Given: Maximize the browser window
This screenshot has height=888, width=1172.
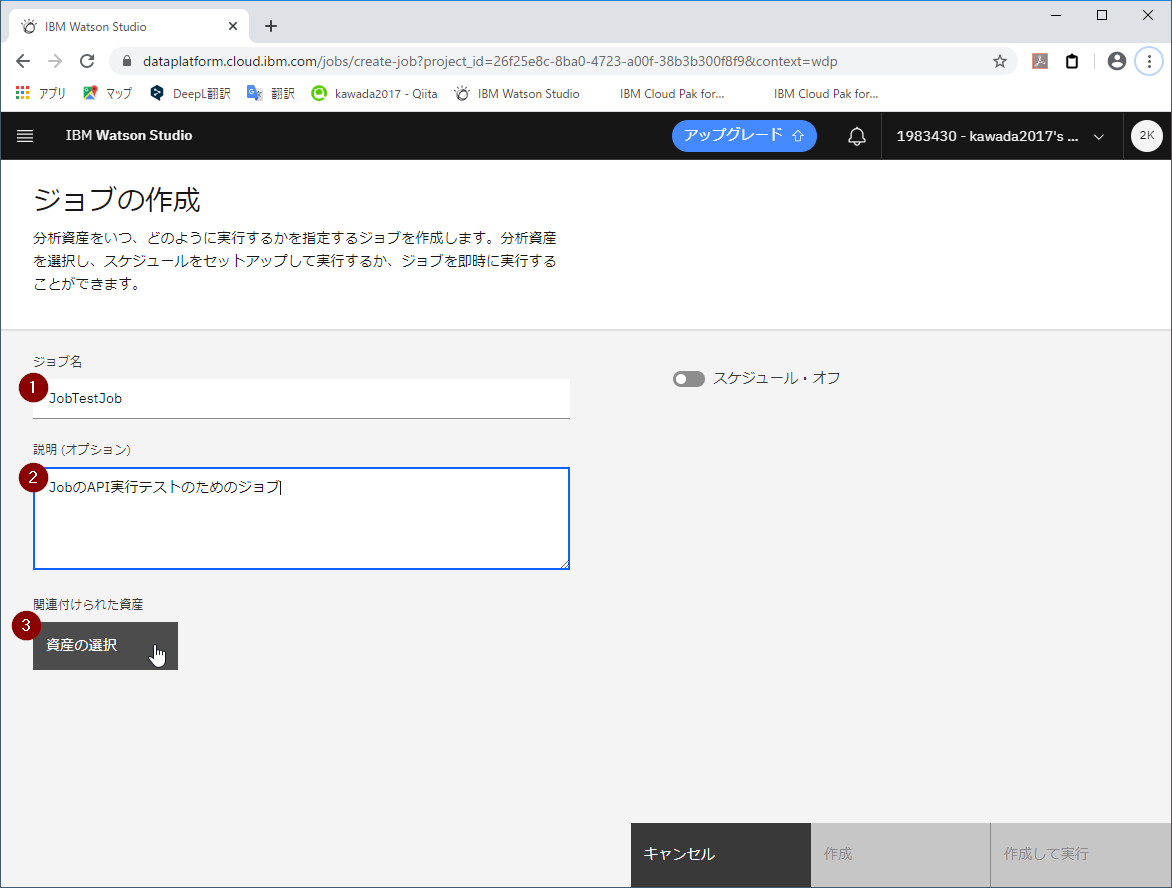Looking at the screenshot, I should coord(1102,15).
